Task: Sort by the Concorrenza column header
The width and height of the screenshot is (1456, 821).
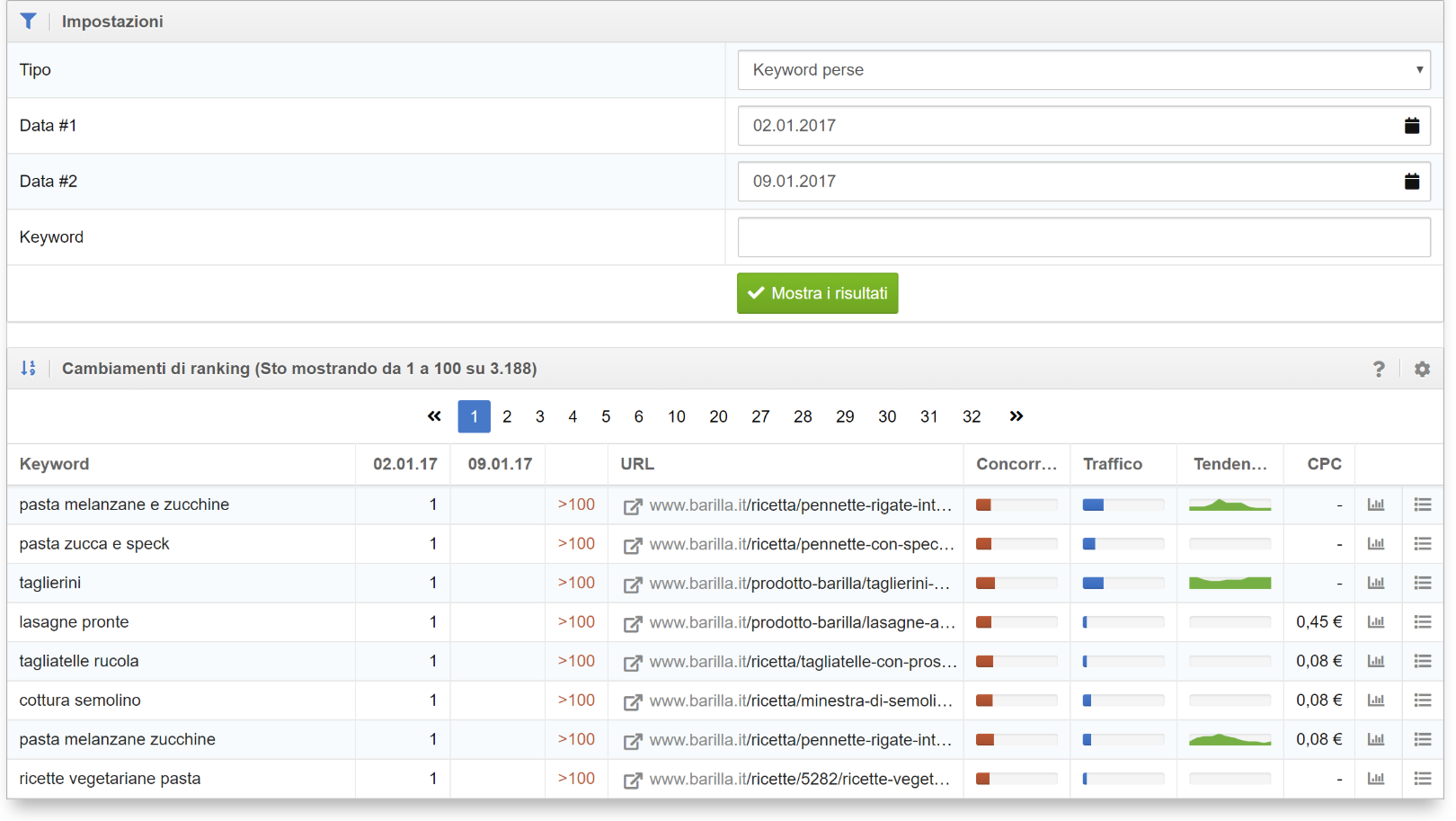Action: [1017, 464]
